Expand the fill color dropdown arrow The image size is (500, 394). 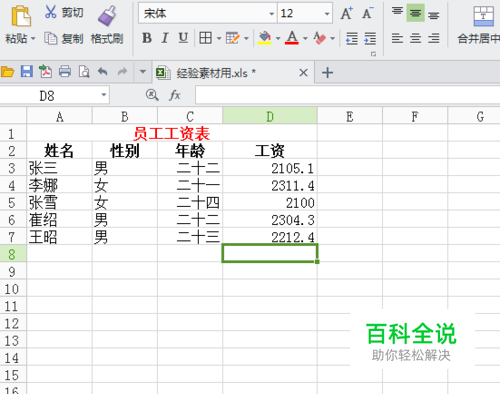278,39
